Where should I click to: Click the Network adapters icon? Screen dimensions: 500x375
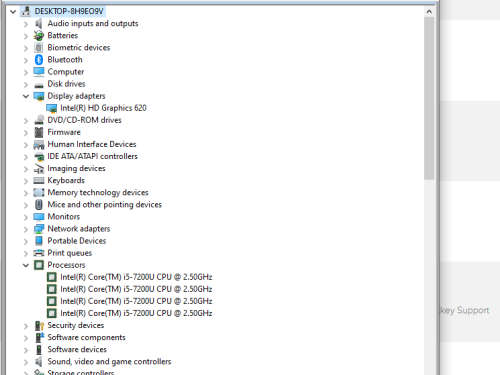click(x=39, y=229)
